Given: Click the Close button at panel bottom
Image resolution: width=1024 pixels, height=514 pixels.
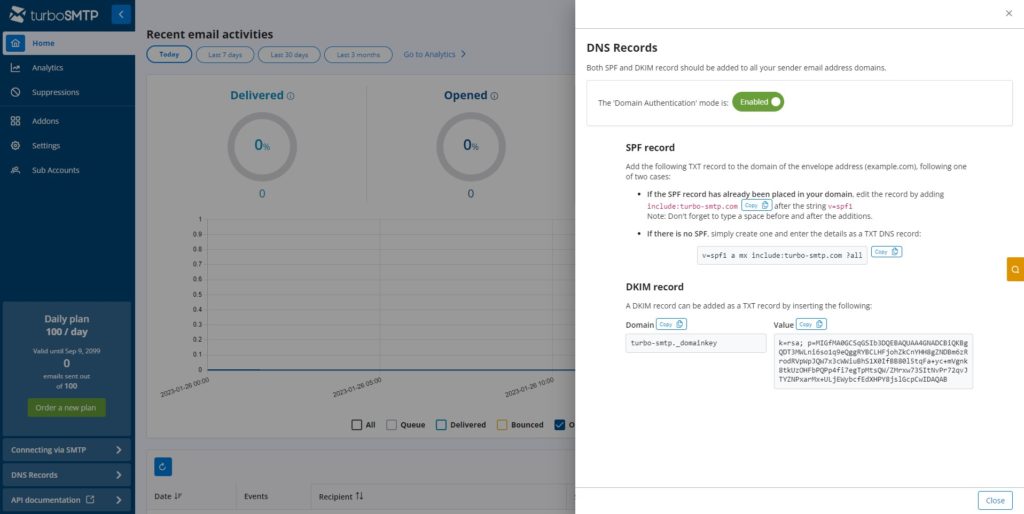Looking at the screenshot, I should (x=995, y=500).
